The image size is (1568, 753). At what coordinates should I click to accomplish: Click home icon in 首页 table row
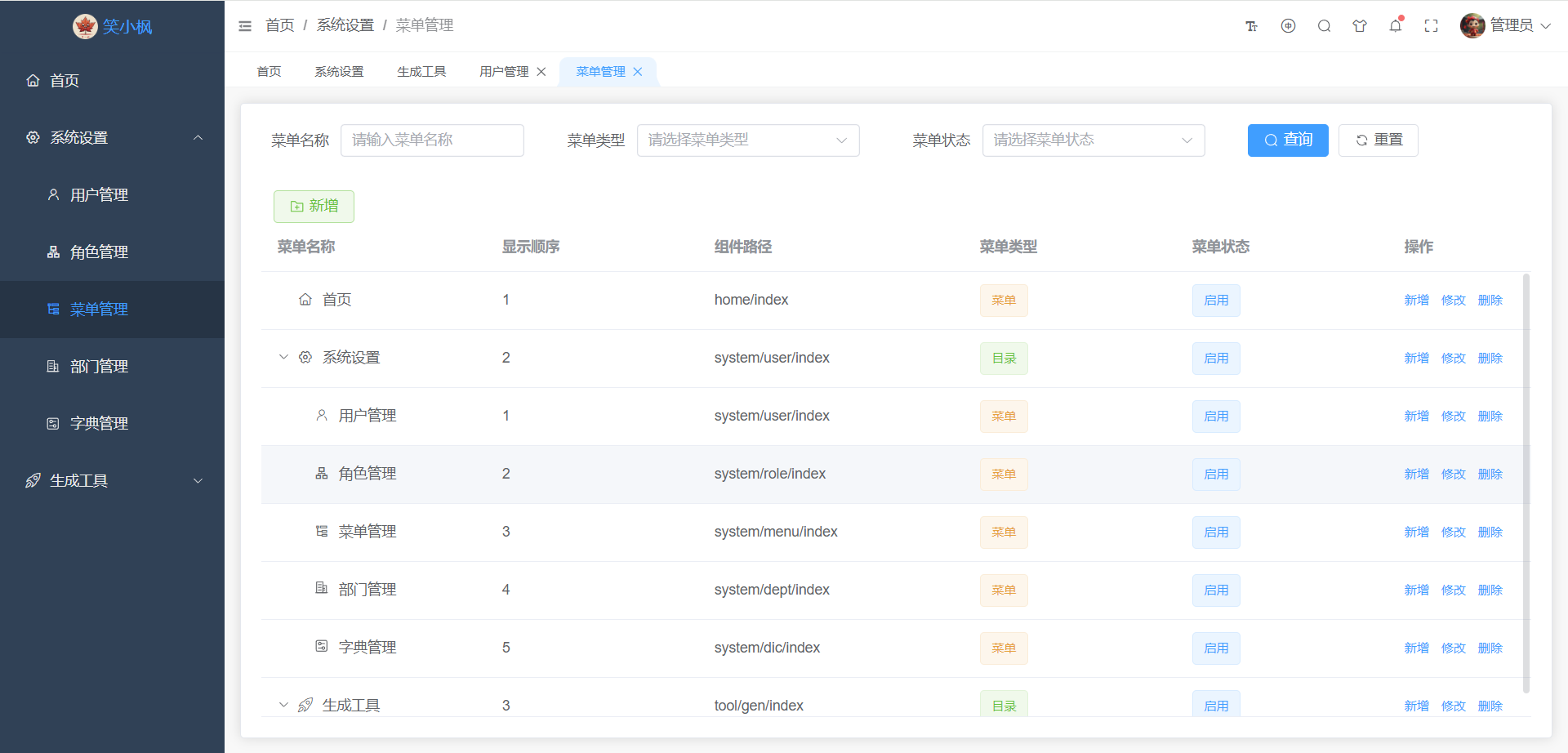coord(305,300)
